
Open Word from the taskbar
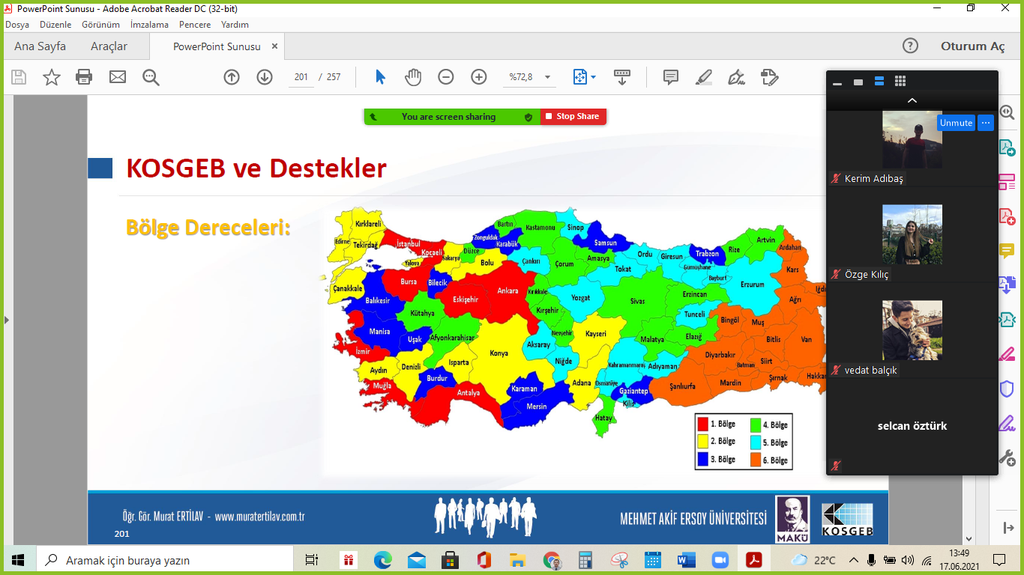tap(686, 560)
